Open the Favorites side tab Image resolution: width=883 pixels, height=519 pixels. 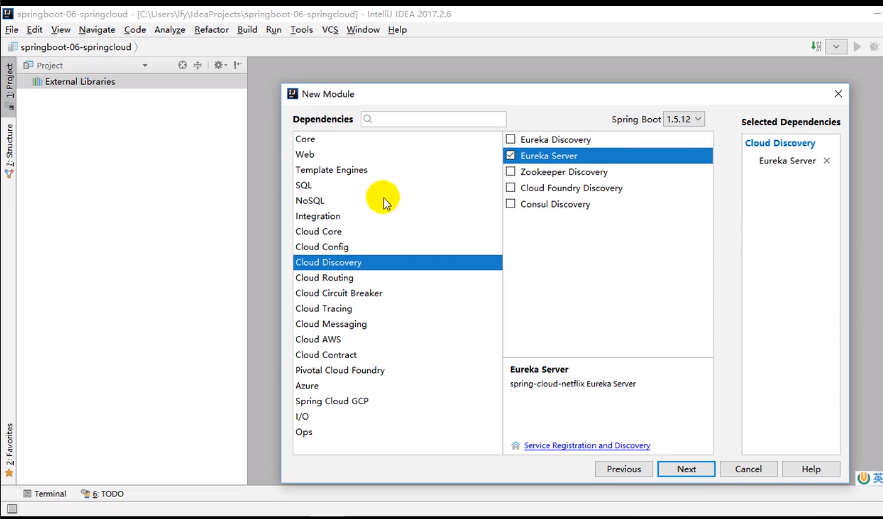9,450
